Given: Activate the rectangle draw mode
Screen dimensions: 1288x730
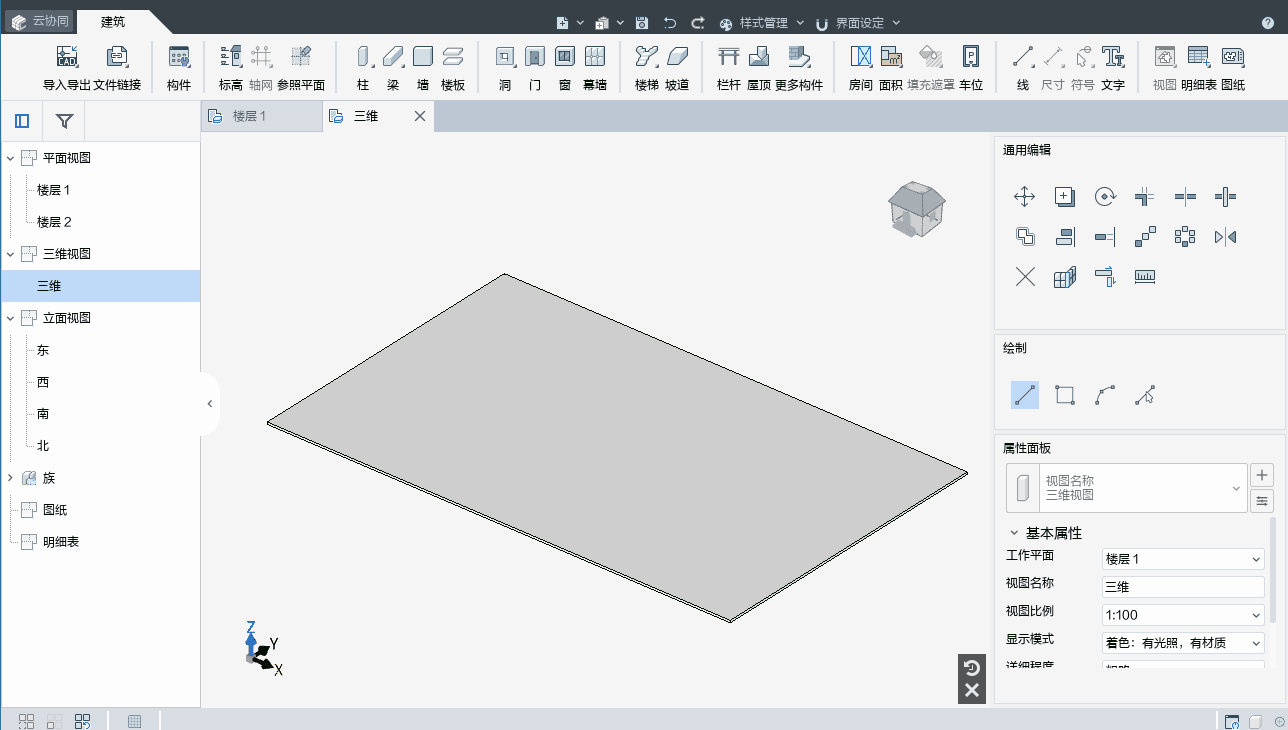Looking at the screenshot, I should (x=1065, y=395).
